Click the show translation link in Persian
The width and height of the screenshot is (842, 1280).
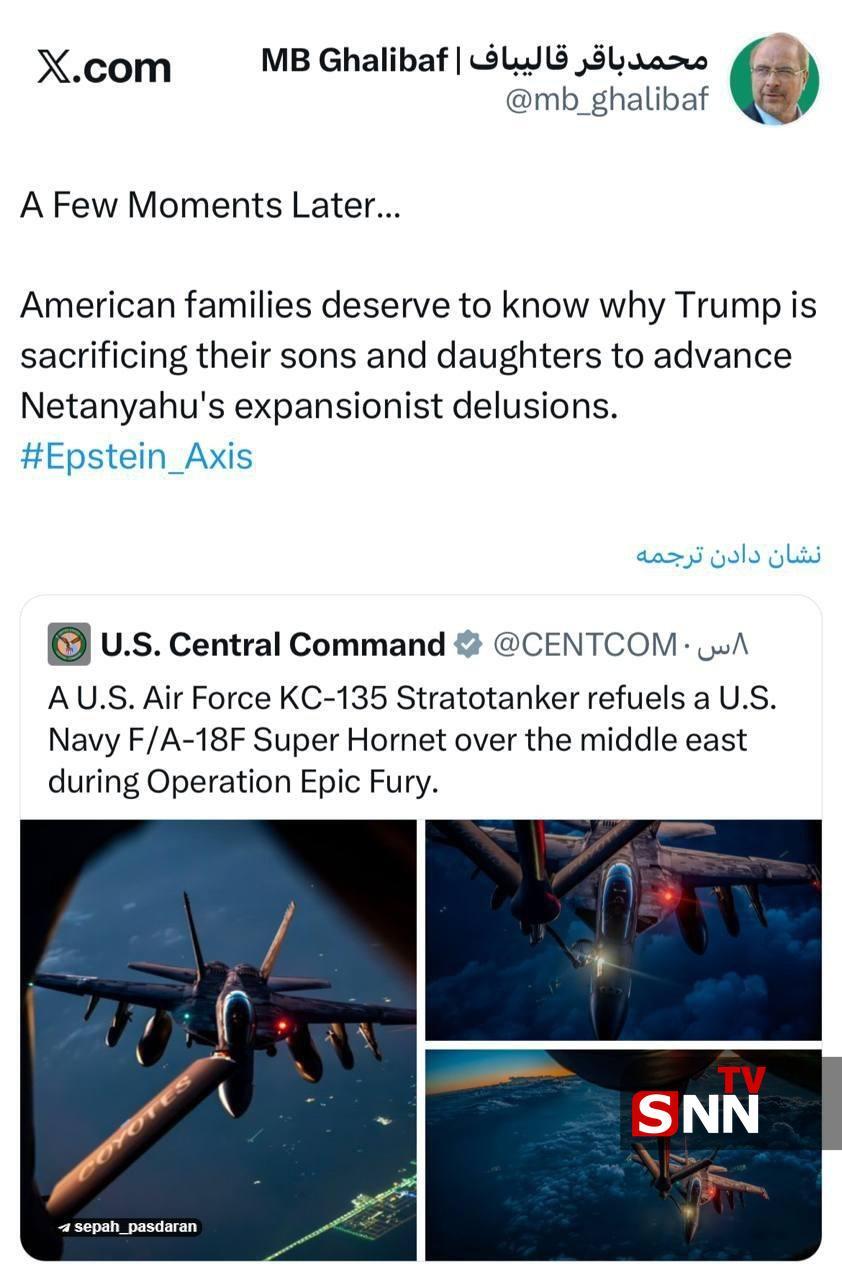[x=728, y=556]
